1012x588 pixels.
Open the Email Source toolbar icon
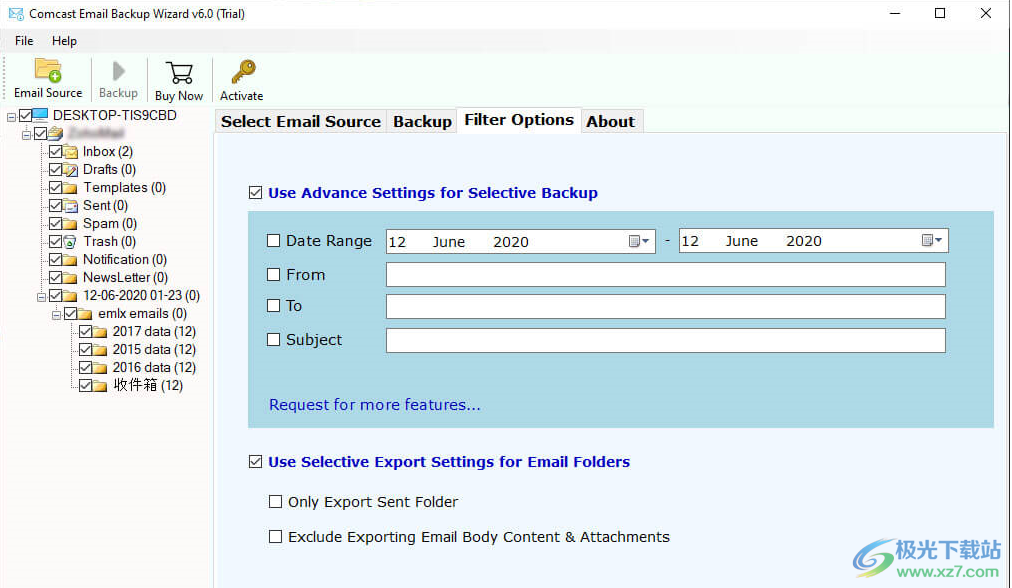coord(48,70)
